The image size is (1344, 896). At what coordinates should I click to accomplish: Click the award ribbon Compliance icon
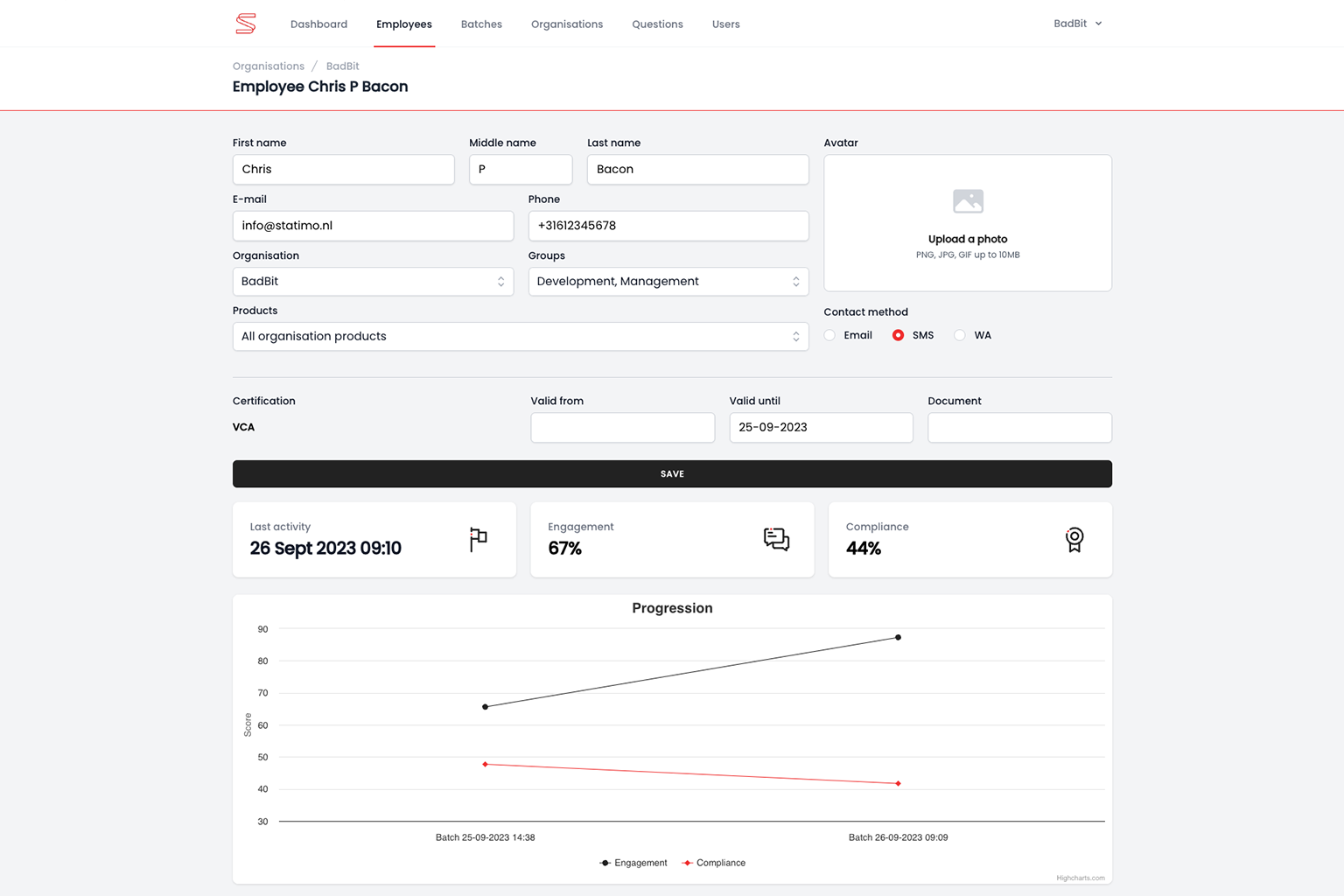[1074, 539]
